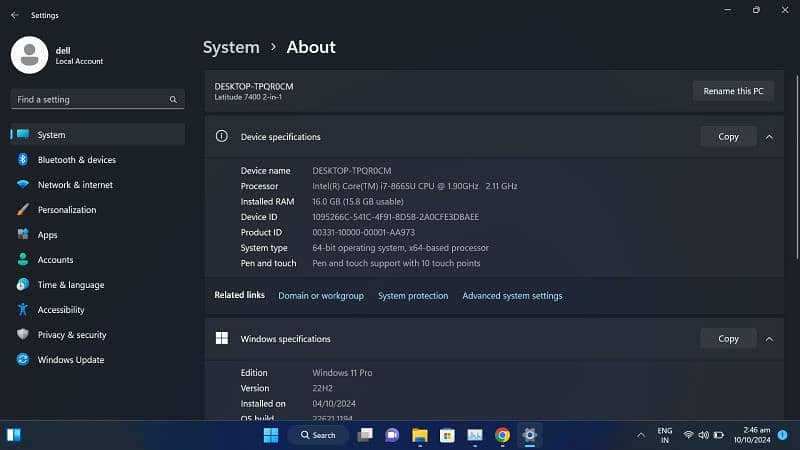This screenshot has height=450, width=800.
Task: Click Rename this PC button
Action: (x=733, y=91)
